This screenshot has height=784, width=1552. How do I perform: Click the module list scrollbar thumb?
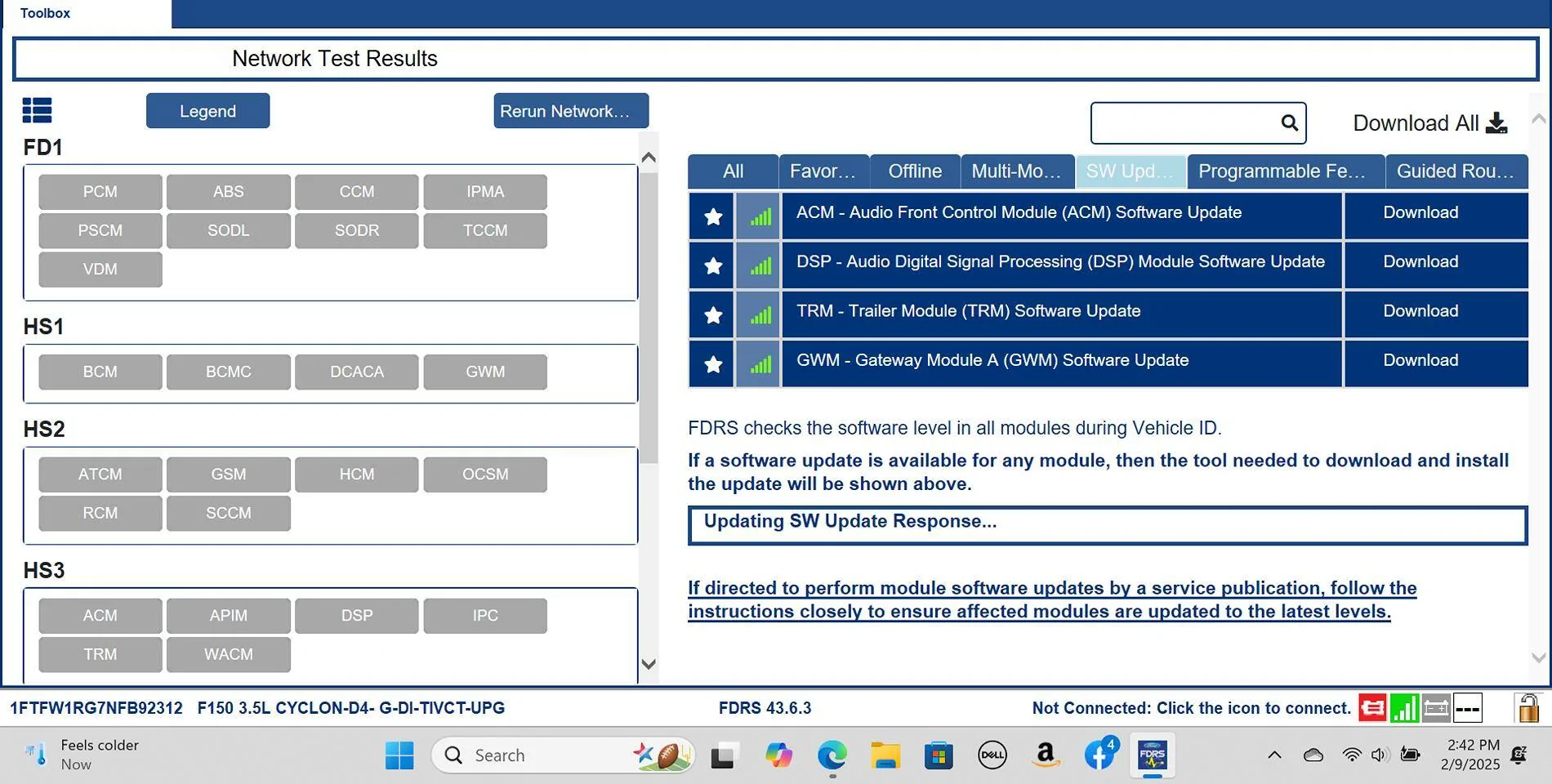[649, 318]
